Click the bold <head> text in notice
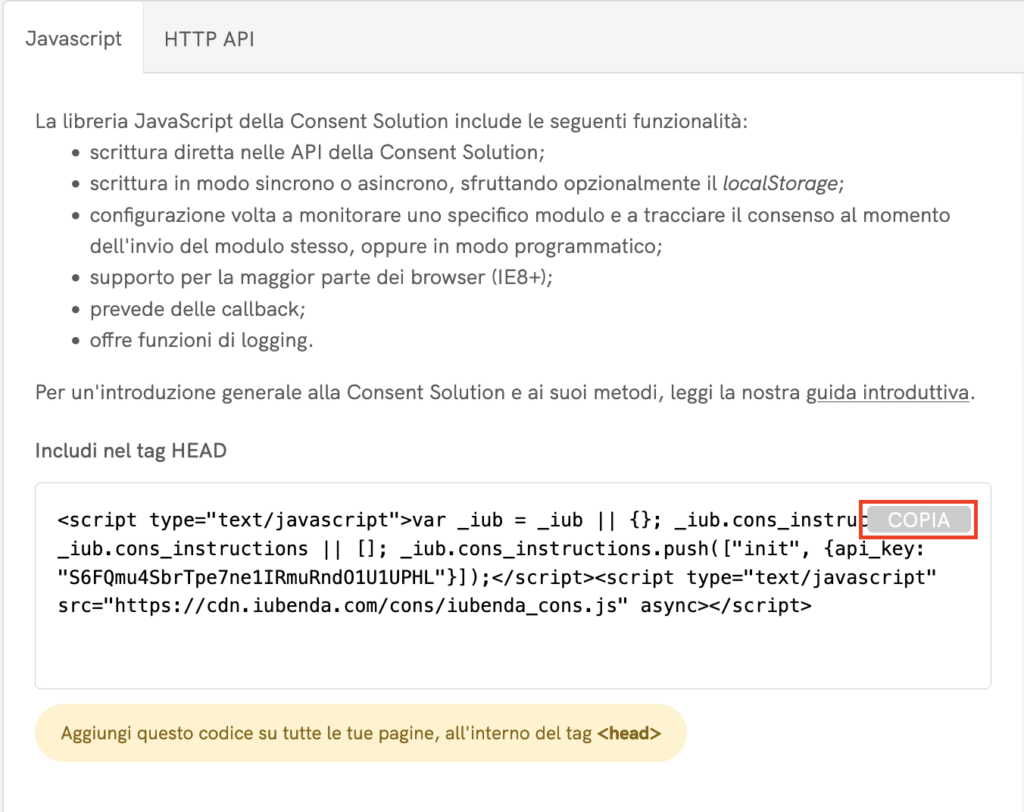This screenshot has width=1024, height=812. (628, 733)
